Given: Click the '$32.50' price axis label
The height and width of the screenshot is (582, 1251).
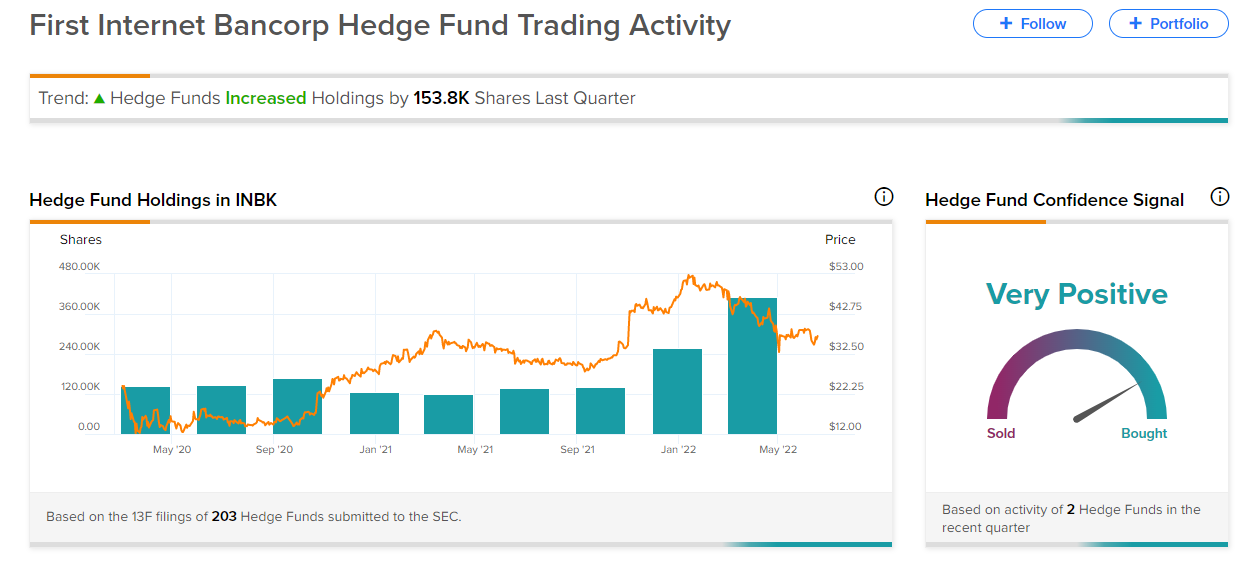Looking at the screenshot, I should [x=846, y=346].
